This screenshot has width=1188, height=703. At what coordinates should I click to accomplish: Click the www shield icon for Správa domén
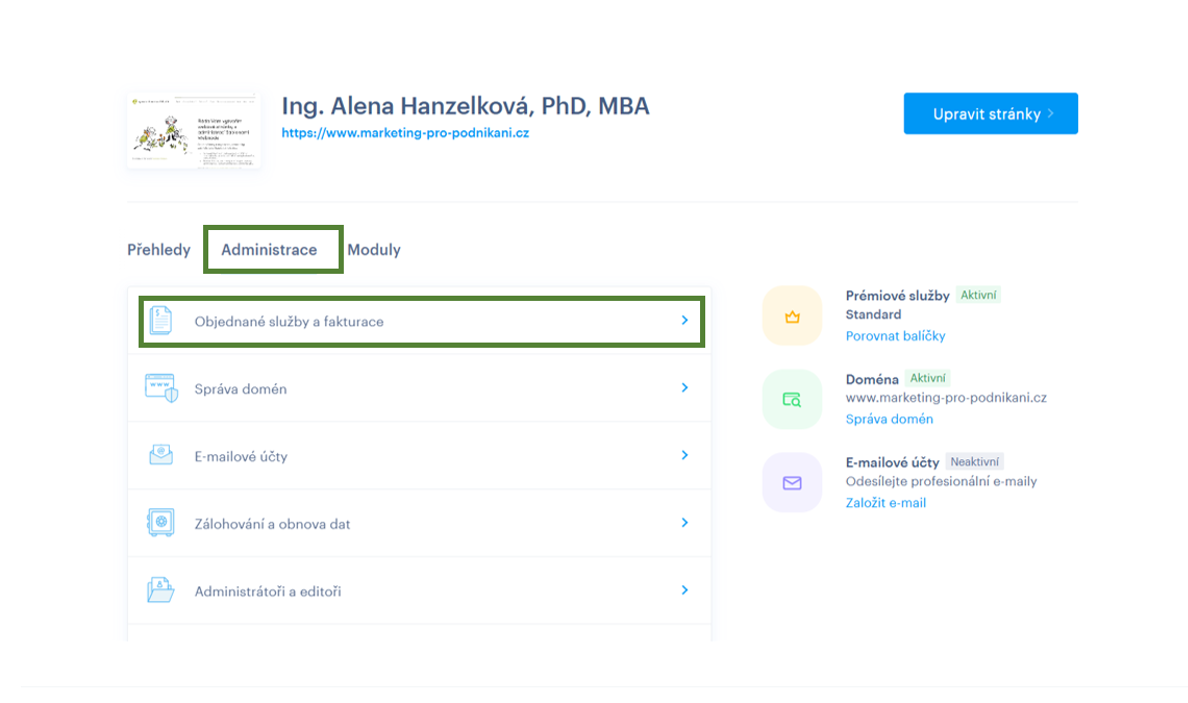(x=161, y=388)
